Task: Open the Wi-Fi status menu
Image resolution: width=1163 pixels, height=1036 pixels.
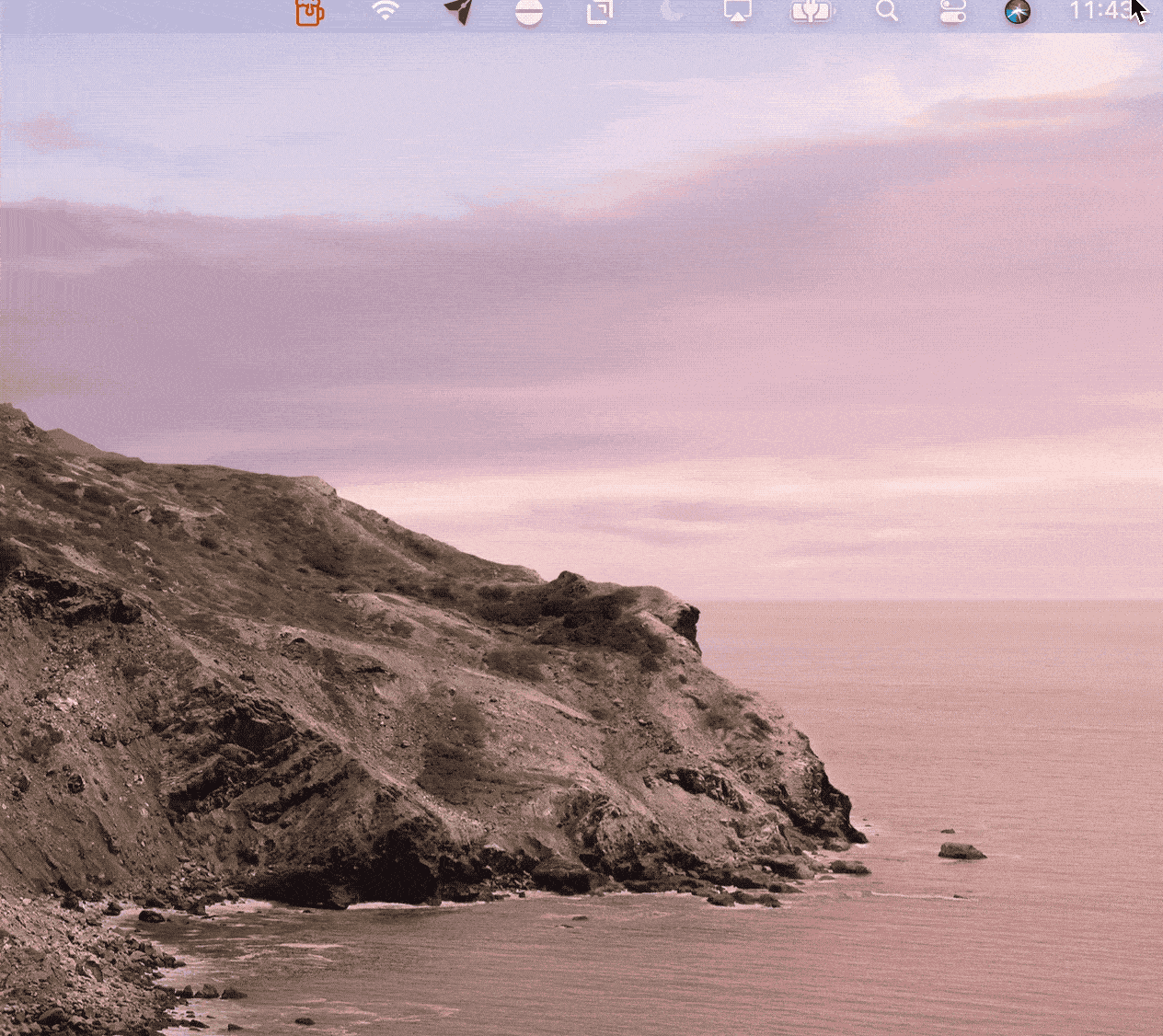Action: click(x=386, y=11)
